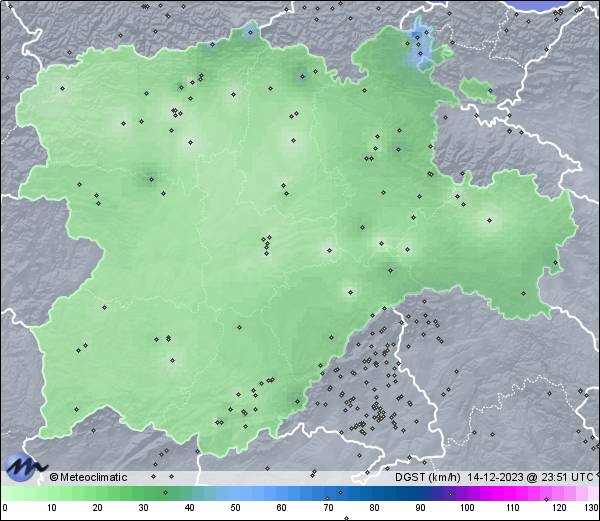Pick the magenta color above 110

[513, 493]
